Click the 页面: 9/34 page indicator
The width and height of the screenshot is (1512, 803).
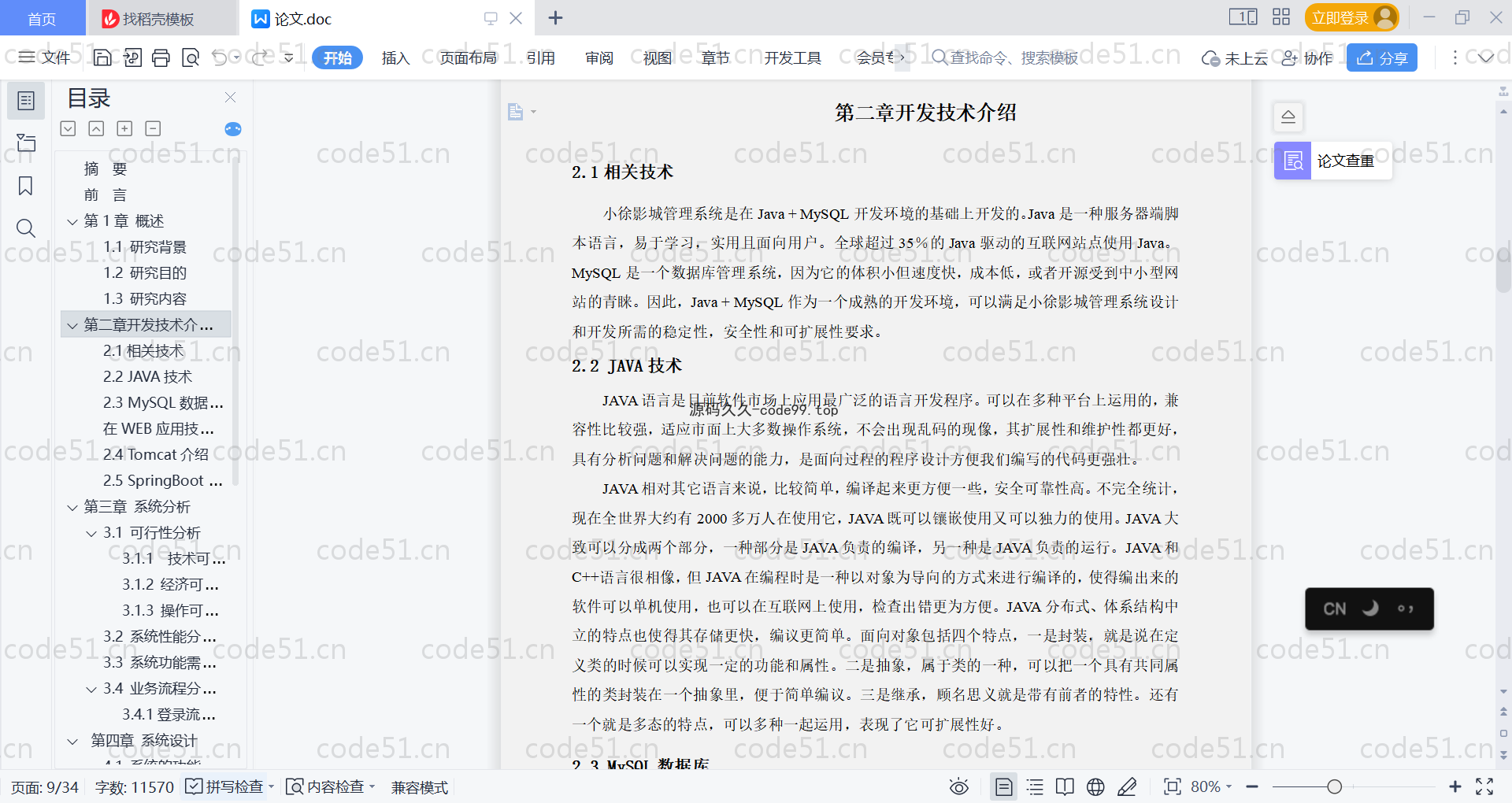coord(45,787)
